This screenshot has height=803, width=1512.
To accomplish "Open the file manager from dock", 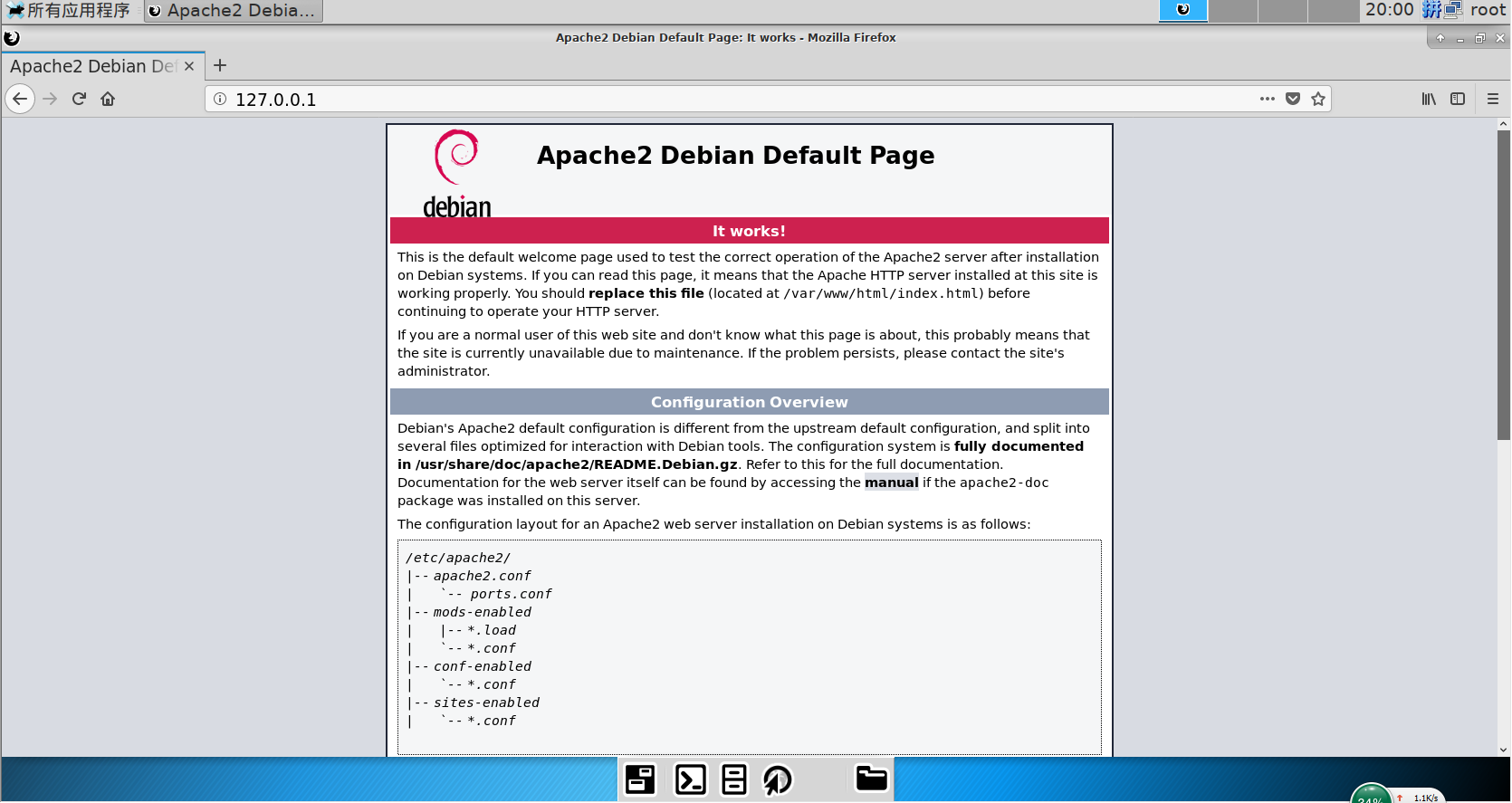I will click(734, 779).
